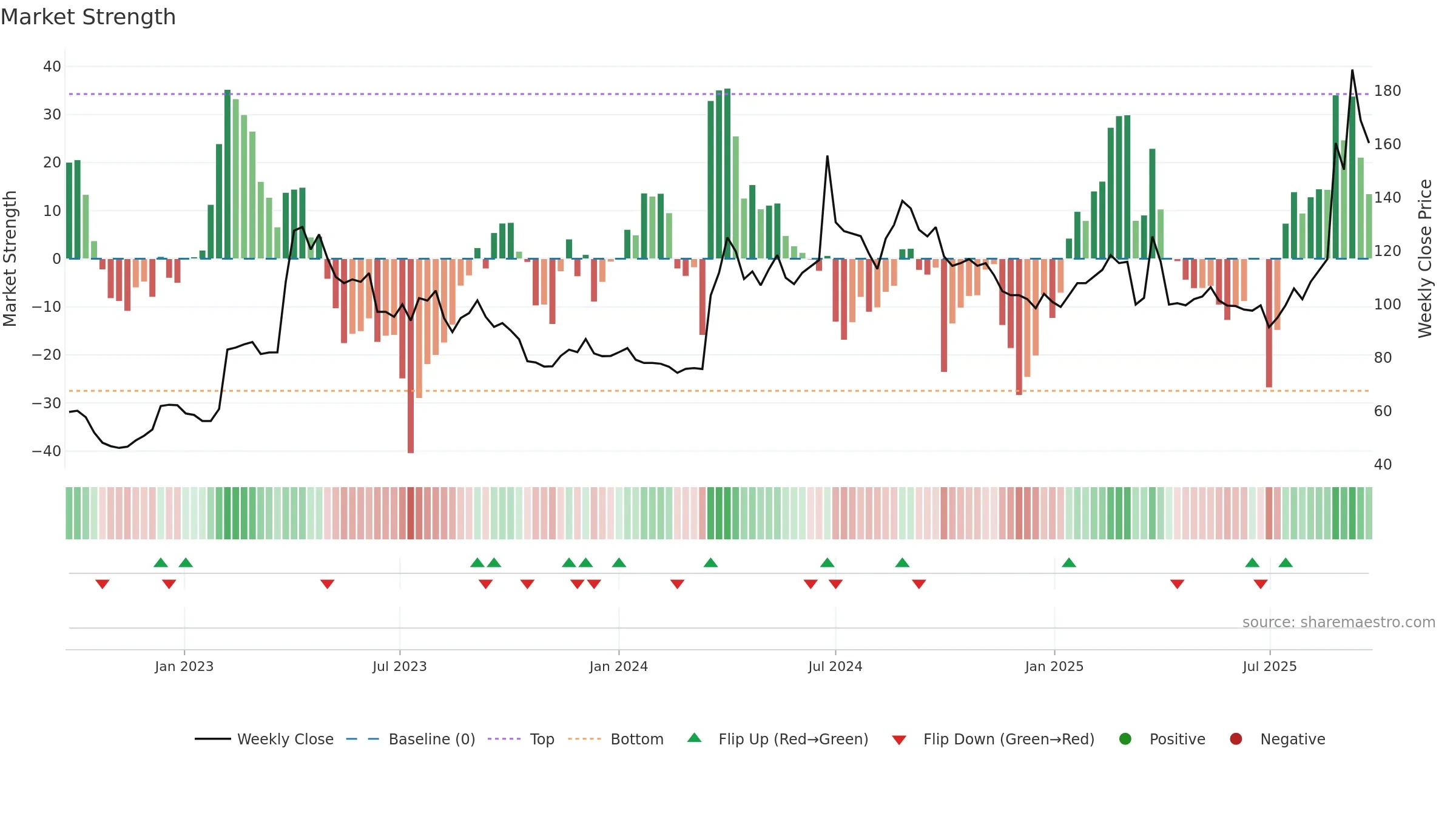Click the Jan 2023 axis label
The height and width of the screenshot is (819, 1456).
[x=184, y=666]
